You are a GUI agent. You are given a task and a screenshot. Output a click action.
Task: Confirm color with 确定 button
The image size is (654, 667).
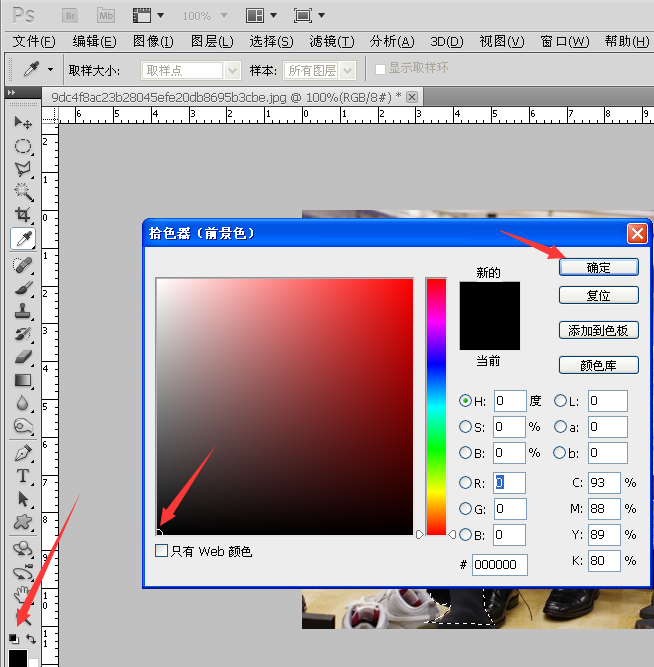599,267
